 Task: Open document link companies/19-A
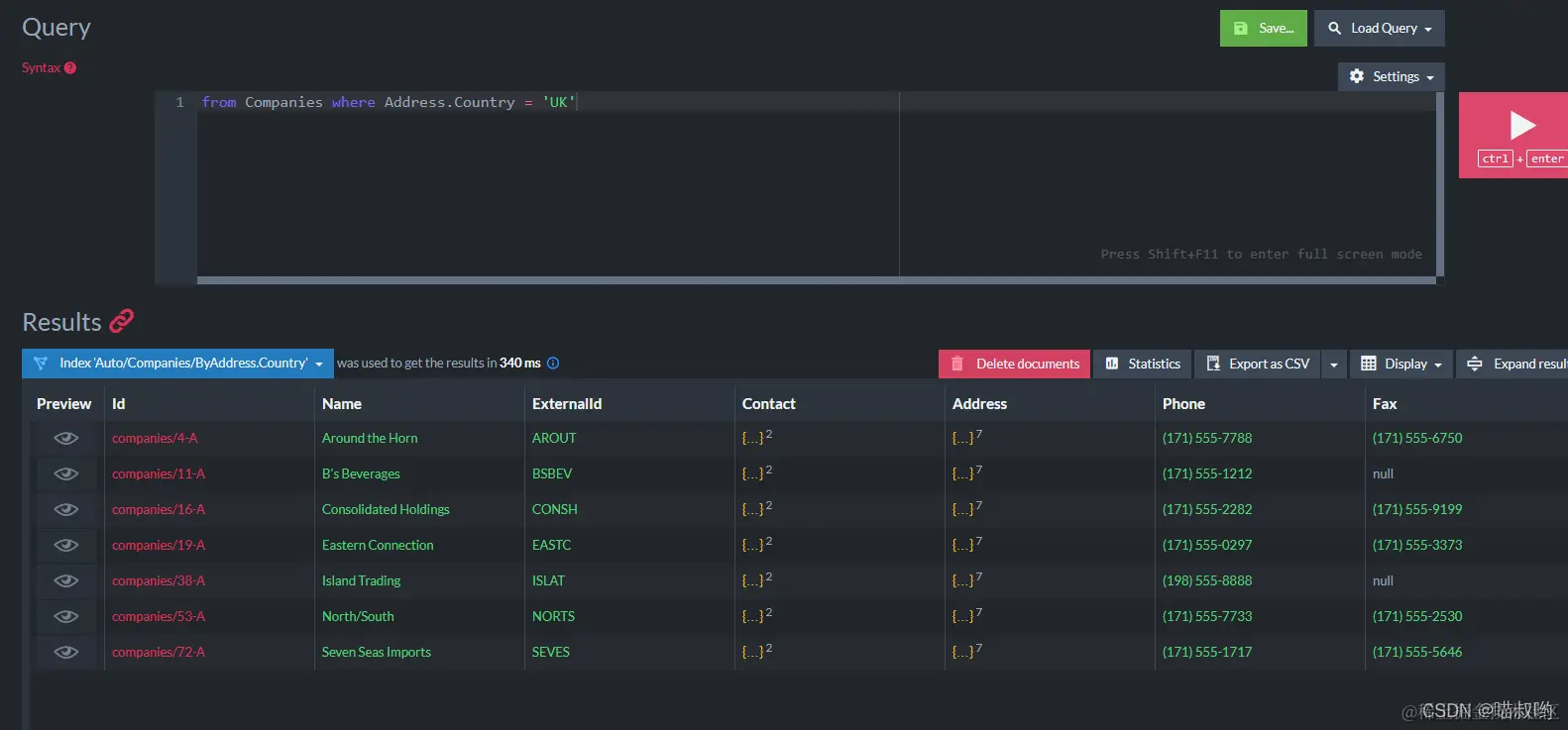(x=159, y=545)
